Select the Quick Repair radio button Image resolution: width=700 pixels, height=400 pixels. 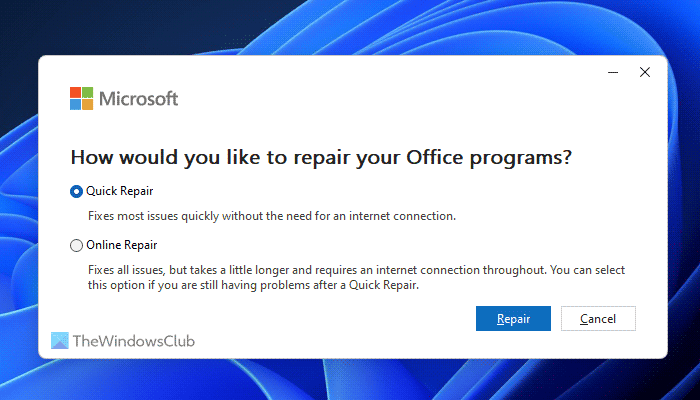pos(77,191)
